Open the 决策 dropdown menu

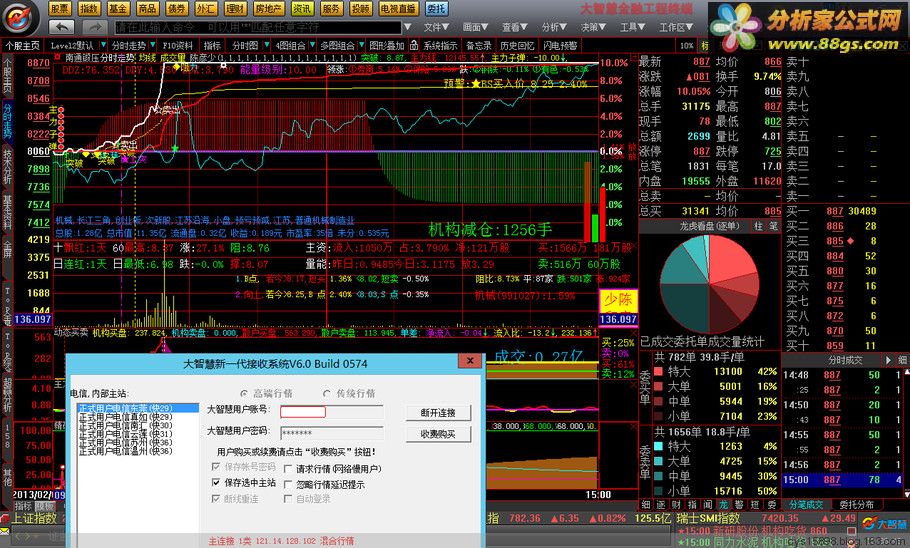coord(594,27)
